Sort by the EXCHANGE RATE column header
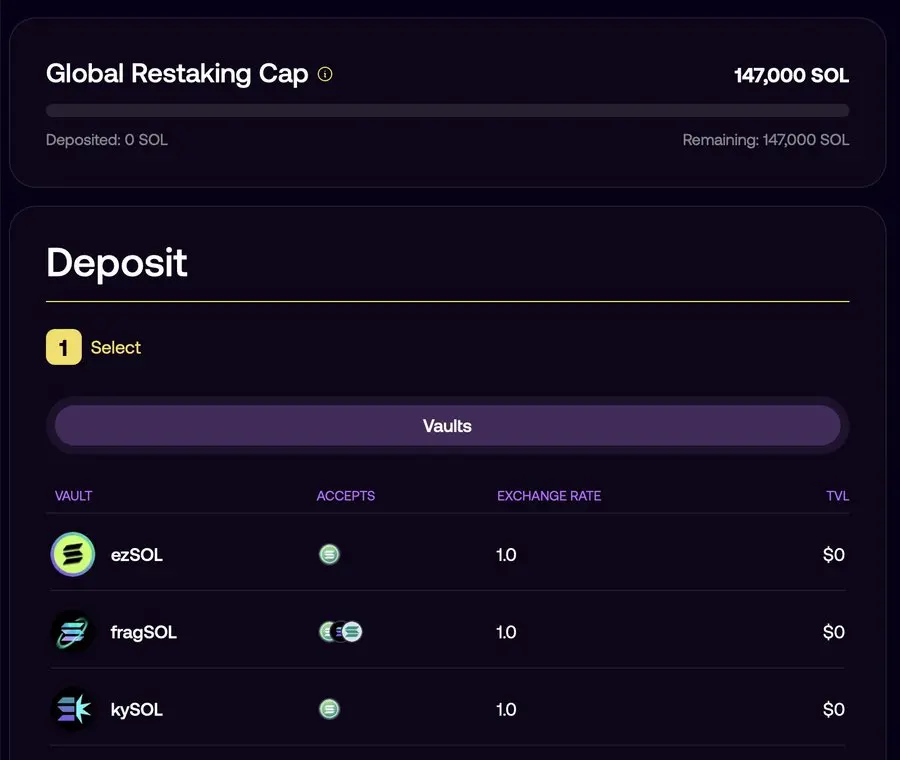Image resolution: width=900 pixels, height=760 pixels. click(x=549, y=496)
